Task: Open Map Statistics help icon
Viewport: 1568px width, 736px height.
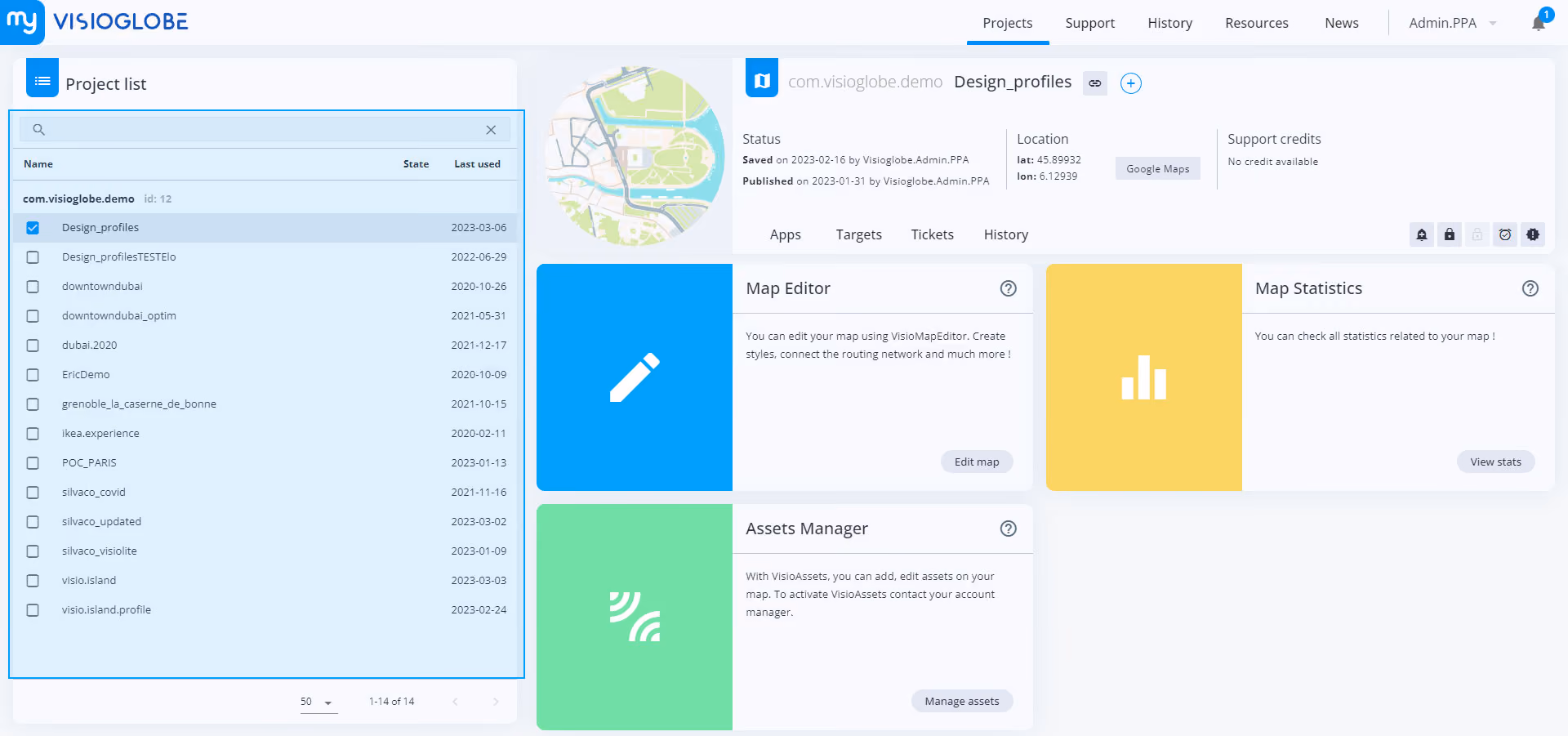Action: (1530, 288)
